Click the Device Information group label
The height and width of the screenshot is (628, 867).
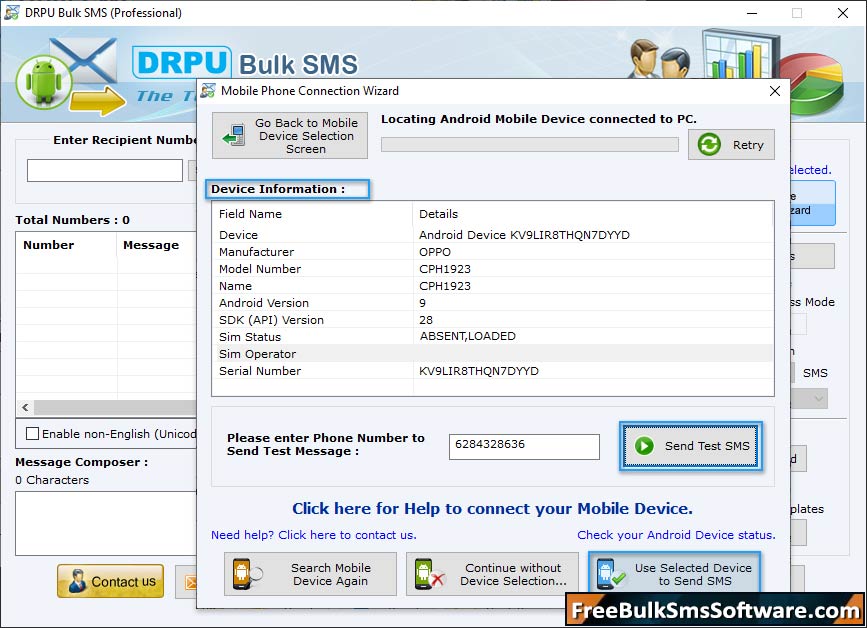point(278,189)
